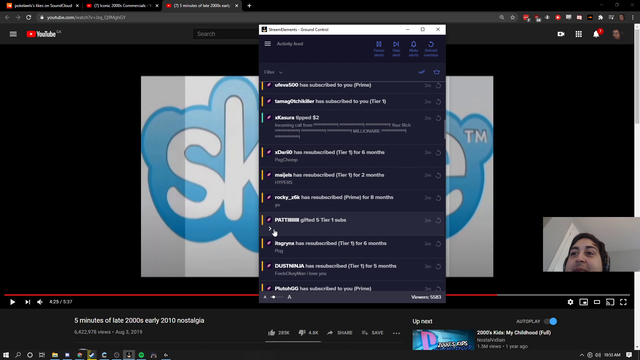The width and height of the screenshot is (640, 360).
Task: Adjust the activity feed font size slider
Action: (277, 297)
